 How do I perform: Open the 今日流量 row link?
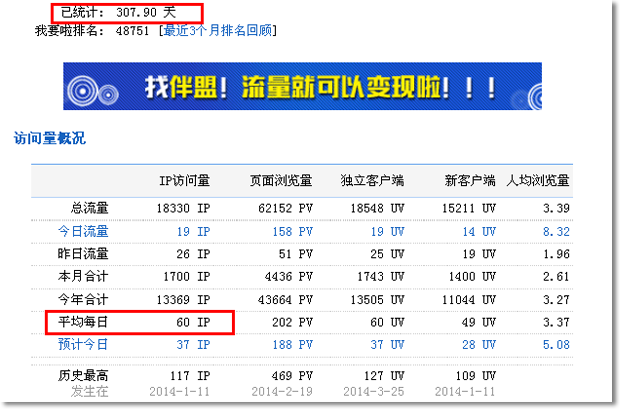[83, 231]
